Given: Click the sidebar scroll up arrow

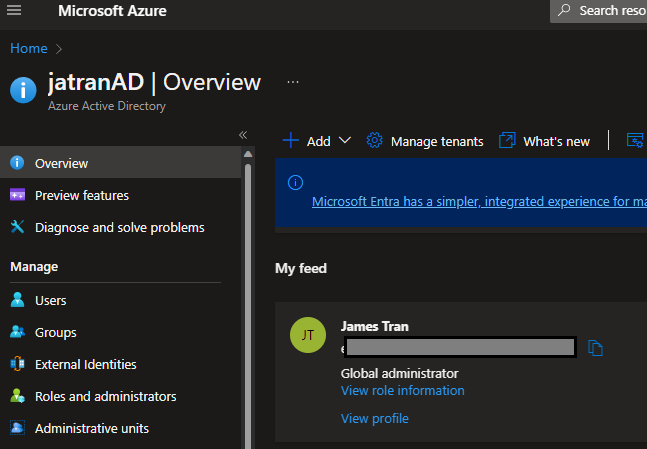Looking at the screenshot, I should [x=248, y=154].
